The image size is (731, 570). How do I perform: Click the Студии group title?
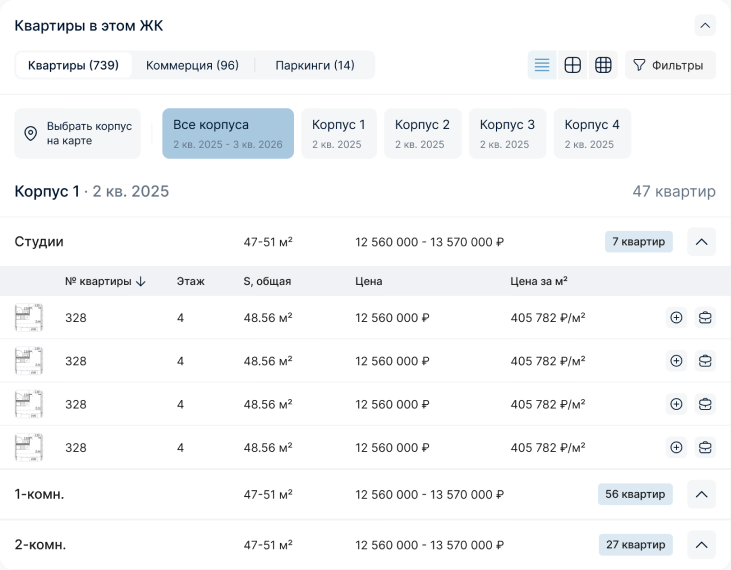(x=39, y=242)
